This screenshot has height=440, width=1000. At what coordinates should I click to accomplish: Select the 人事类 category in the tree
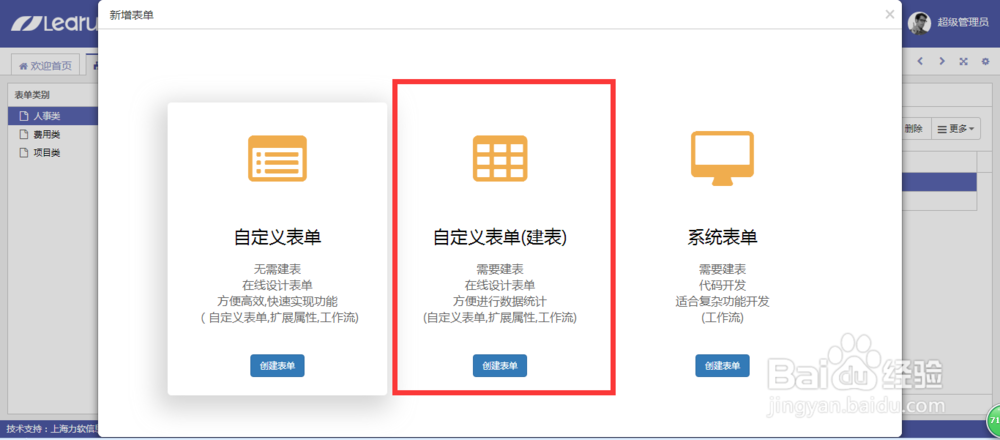coord(53,116)
